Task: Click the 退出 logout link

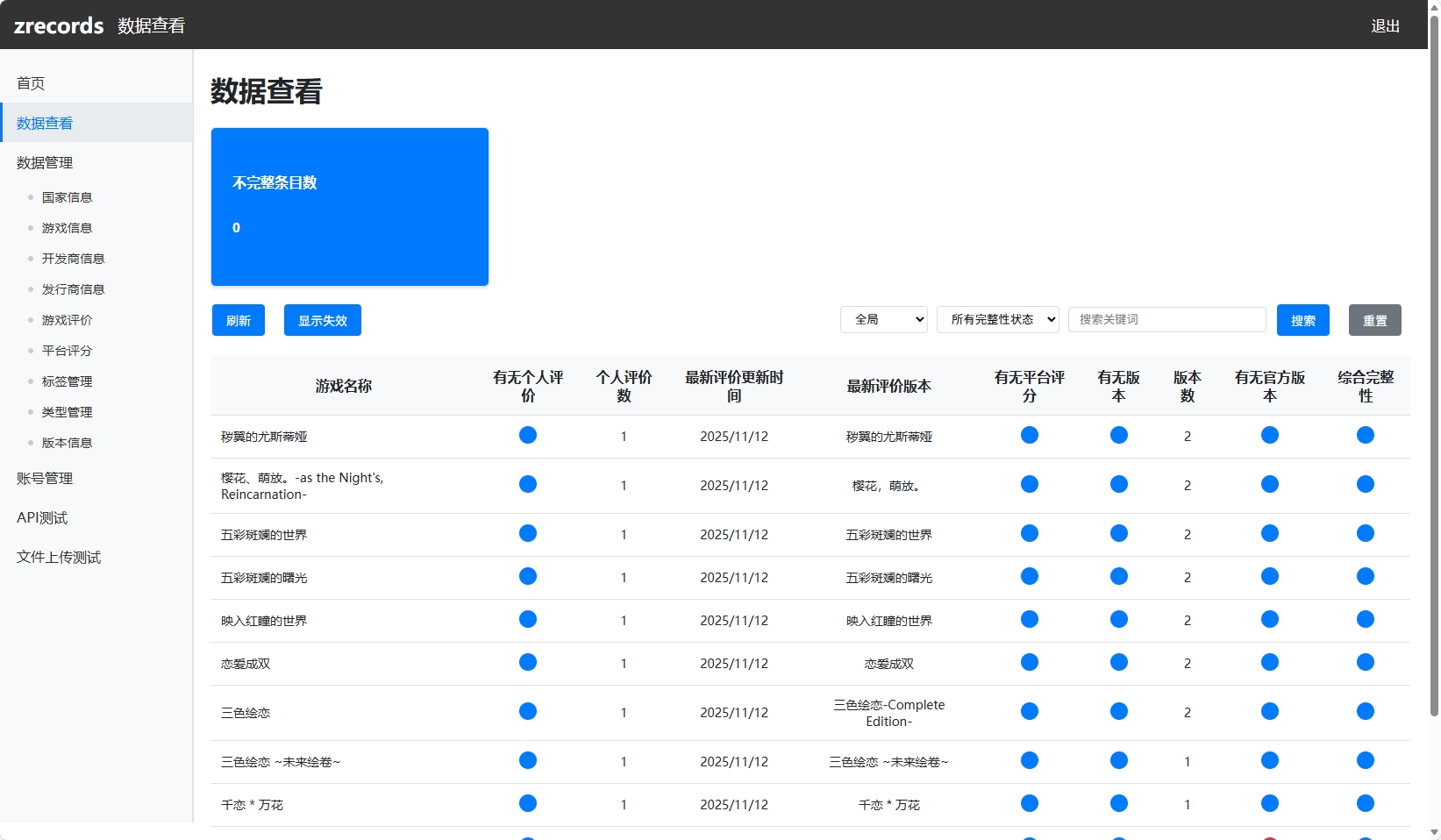Action: [x=1385, y=26]
